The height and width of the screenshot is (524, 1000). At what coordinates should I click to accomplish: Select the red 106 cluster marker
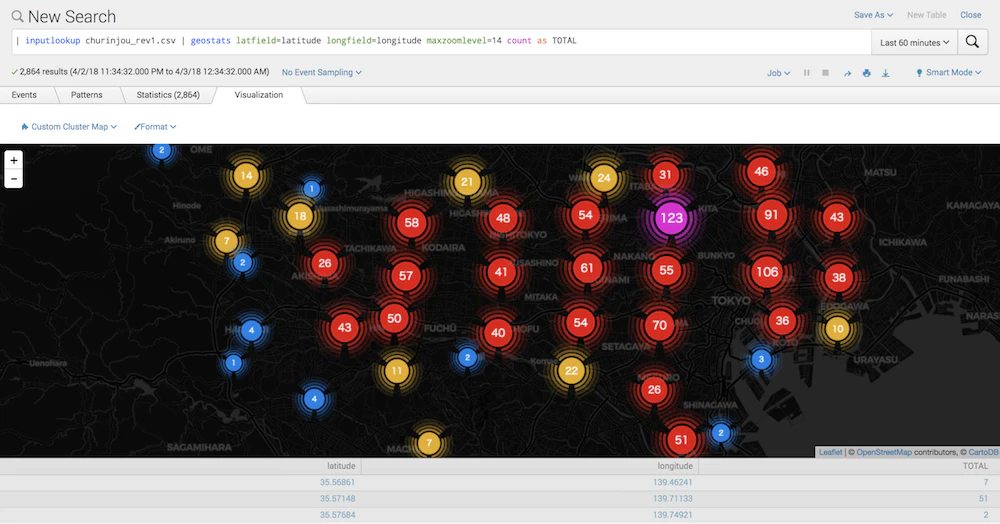point(767,272)
